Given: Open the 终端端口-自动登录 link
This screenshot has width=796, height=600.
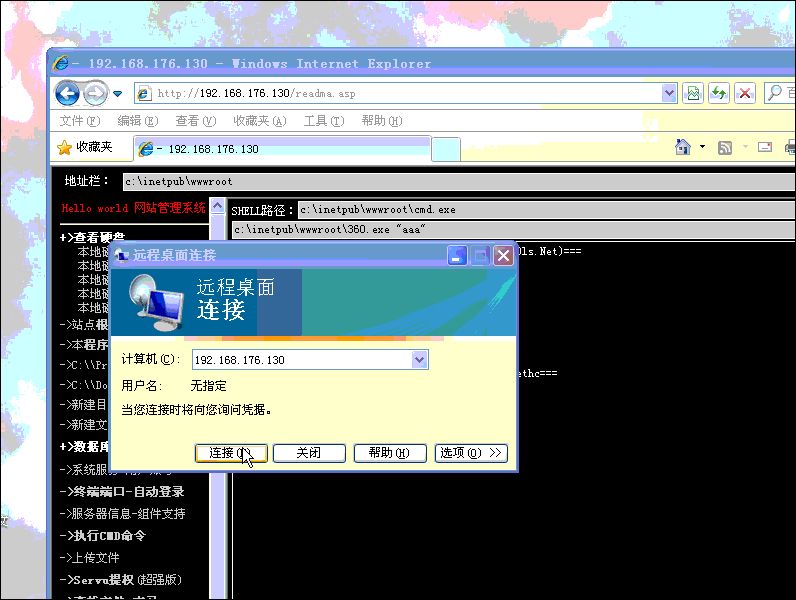Looking at the screenshot, I should 122,492.
